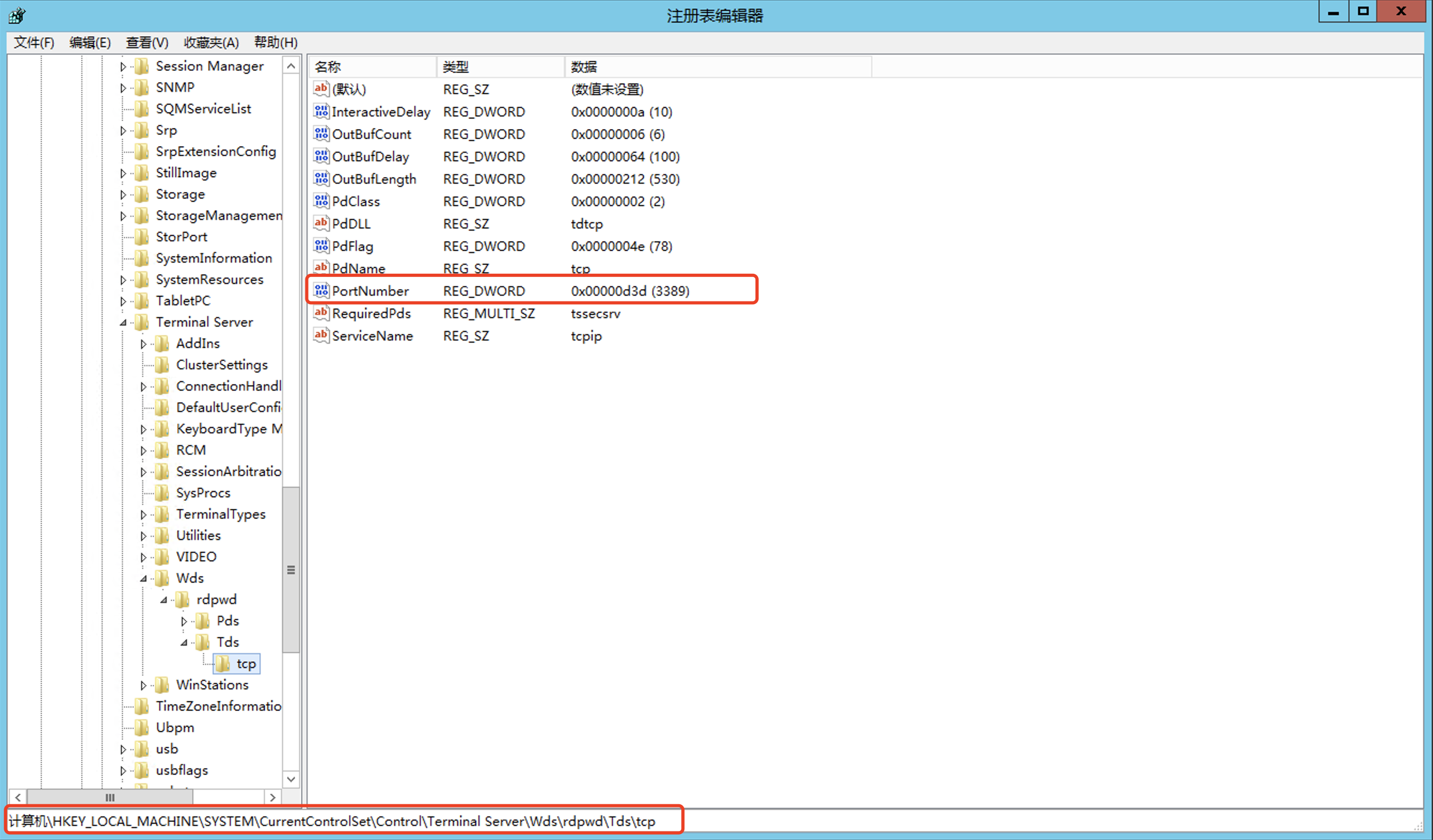Screen dimensions: 1433x840
Task: Click the InteractiveDelay DWORD value icon
Action: (x=321, y=112)
